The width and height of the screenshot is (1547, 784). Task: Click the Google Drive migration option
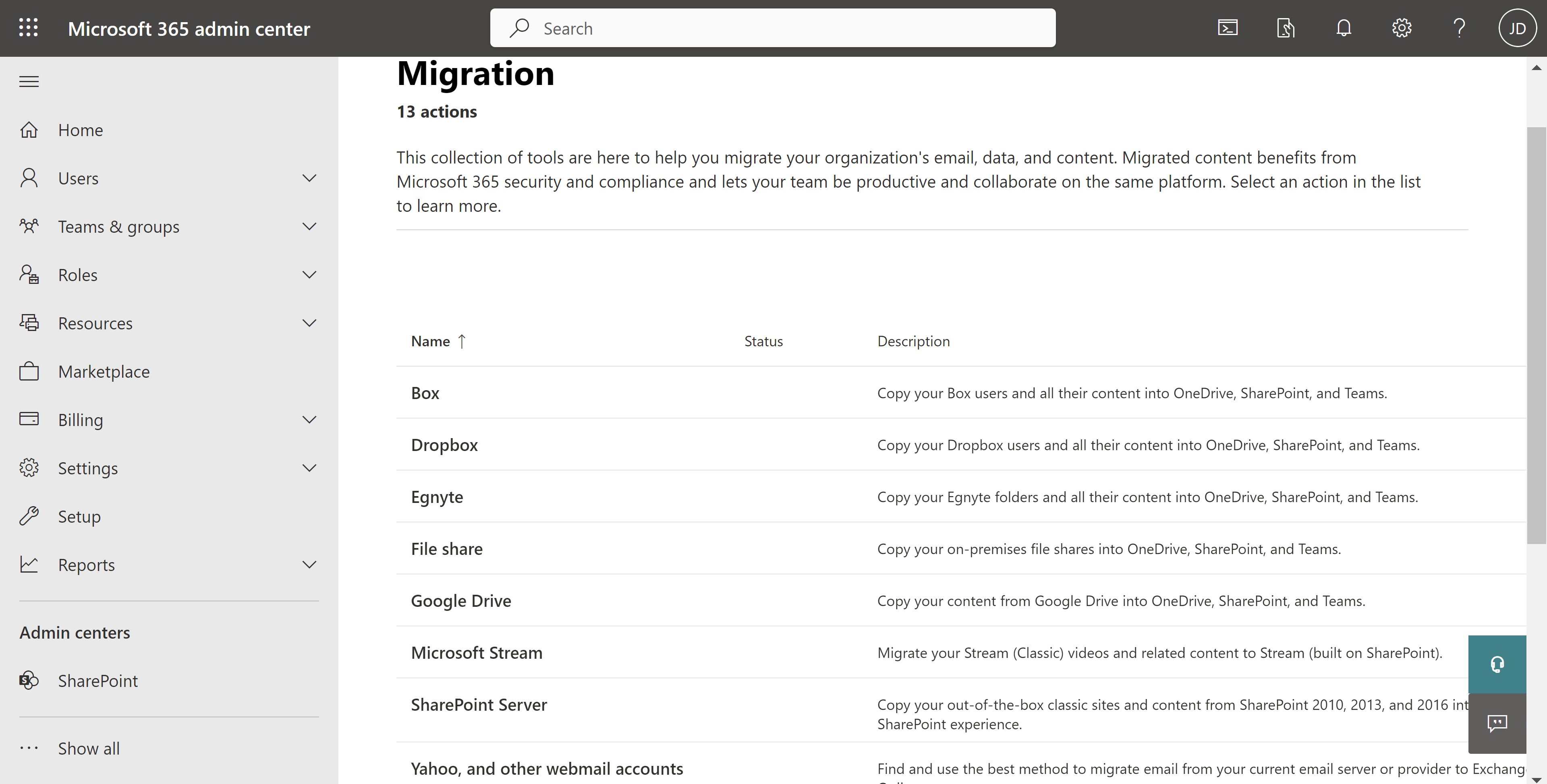point(460,600)
